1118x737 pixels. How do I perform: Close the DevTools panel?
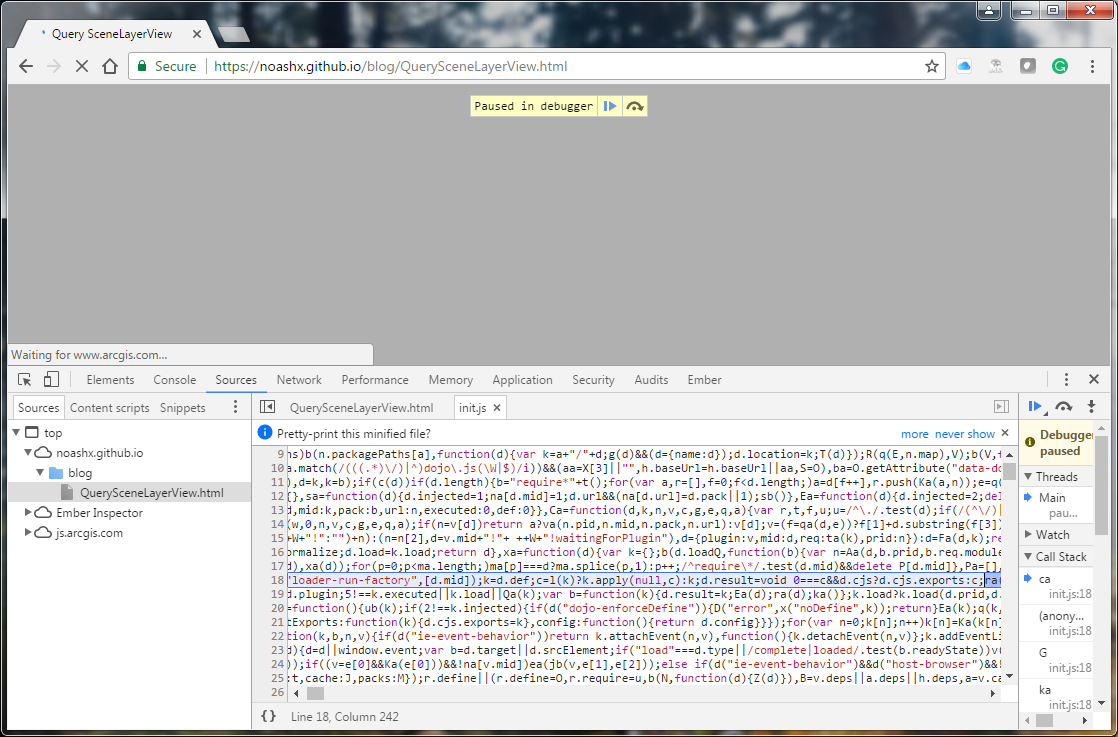coord(1094,380)
